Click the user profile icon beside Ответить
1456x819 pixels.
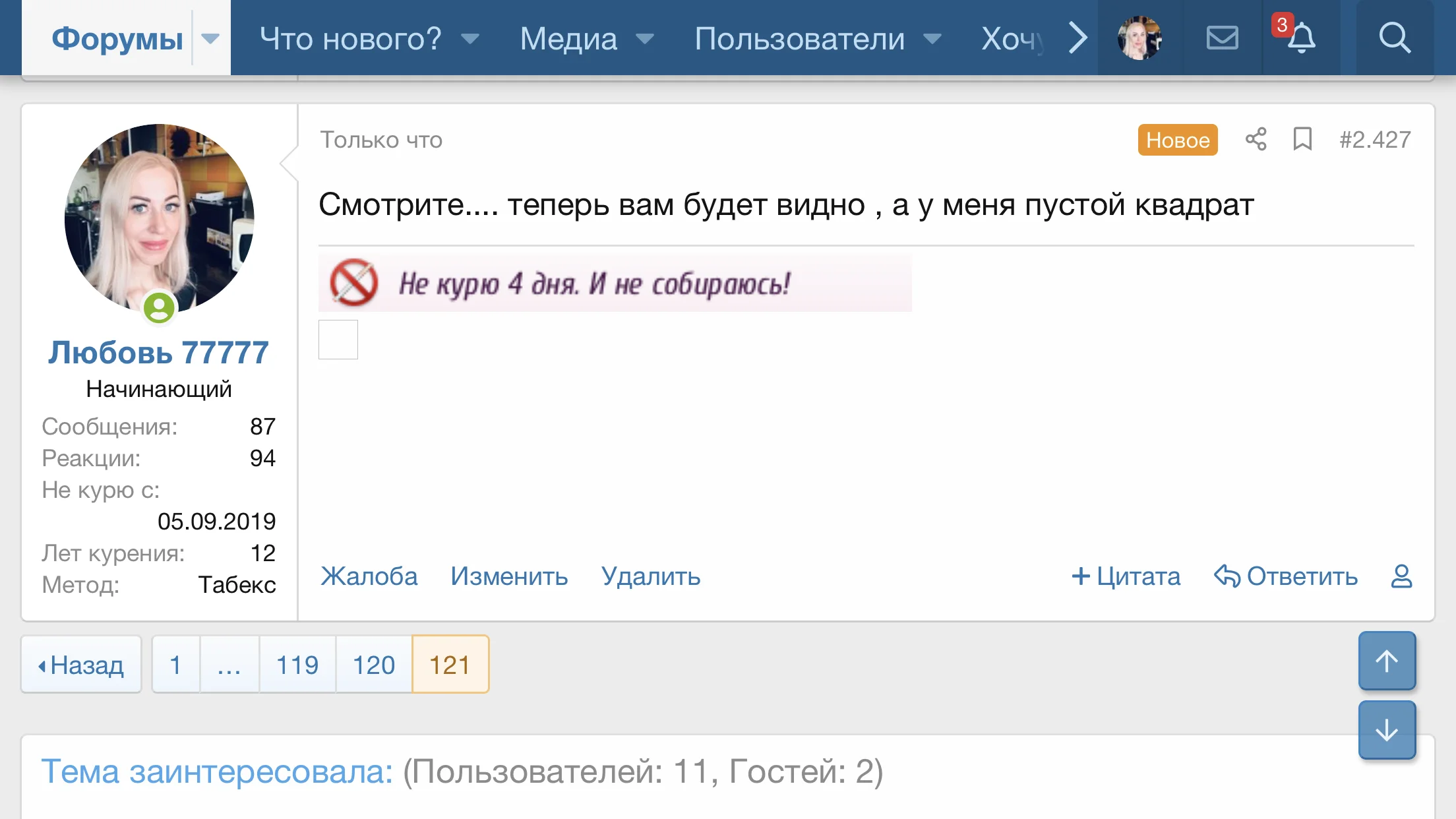pyautogui.click(x=1401, y=576)
